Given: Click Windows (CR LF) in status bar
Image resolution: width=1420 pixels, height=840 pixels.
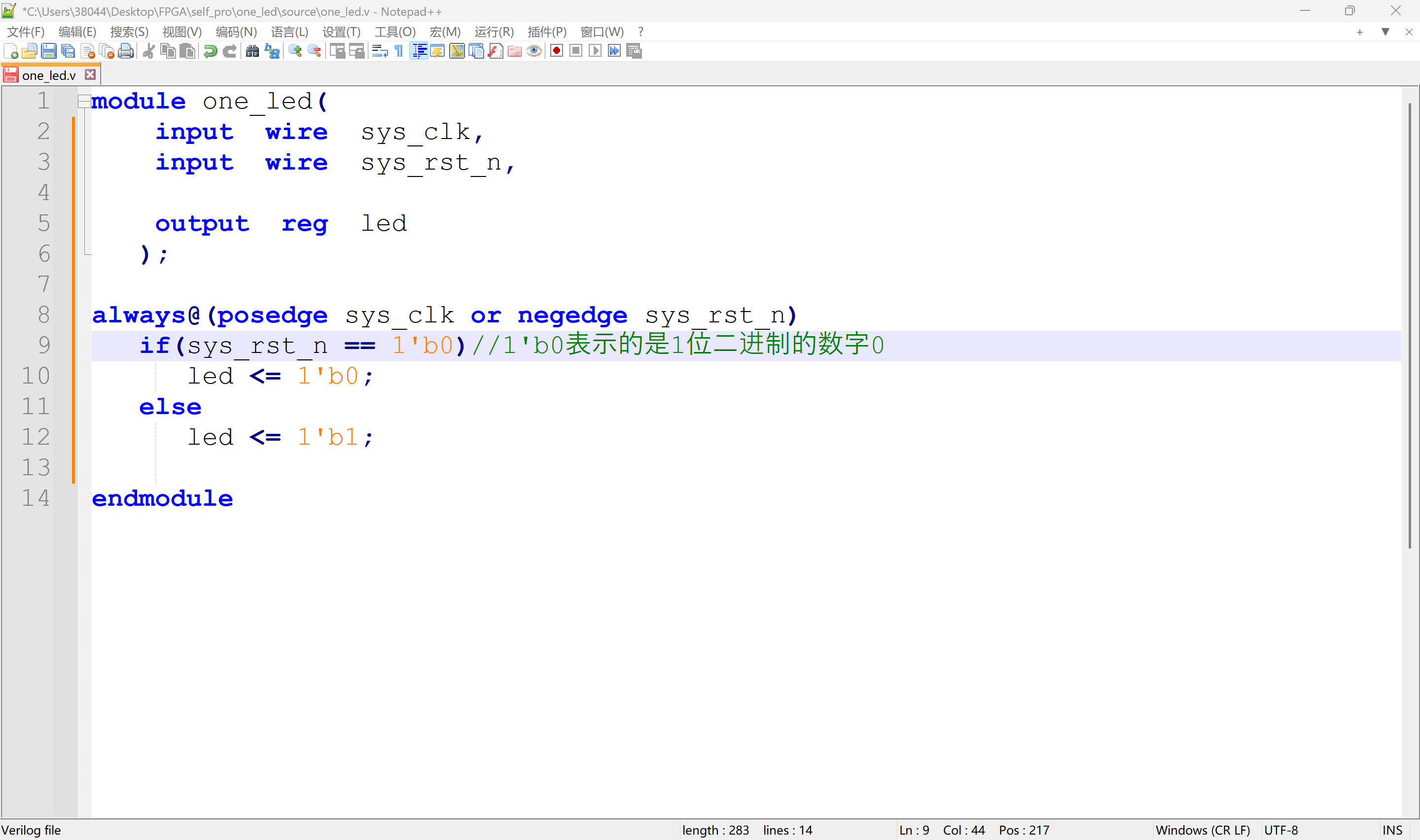Looking at the screenshot, I should 1202,830.
